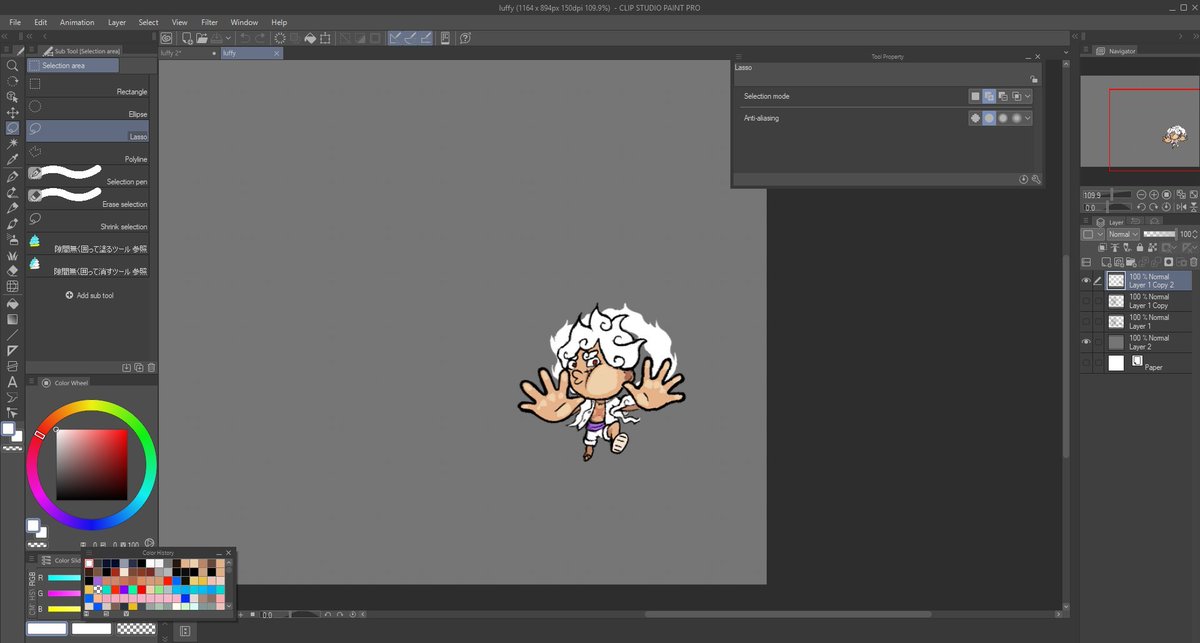Open the help question mark icon
The image size is (1200, 643).
pos(465,38)
